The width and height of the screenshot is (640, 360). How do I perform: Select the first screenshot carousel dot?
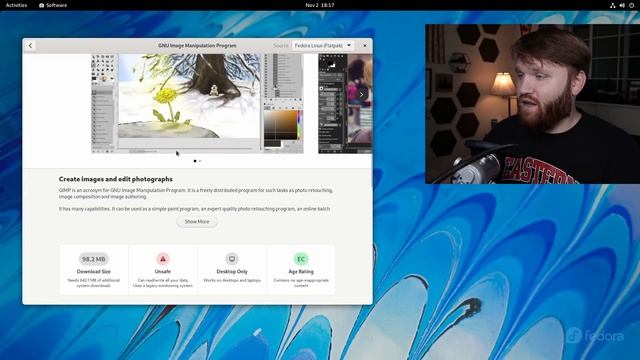[195, 161]
